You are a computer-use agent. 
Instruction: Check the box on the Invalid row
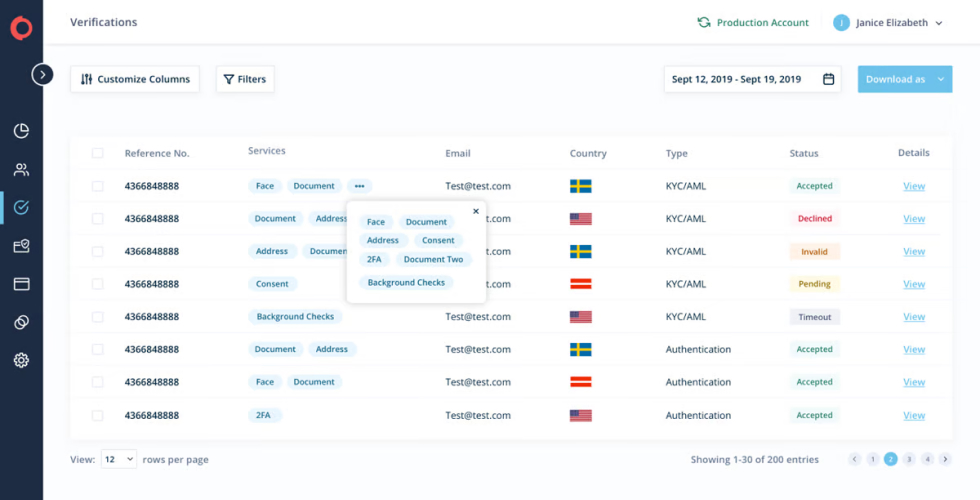click(x=98, y=251)
